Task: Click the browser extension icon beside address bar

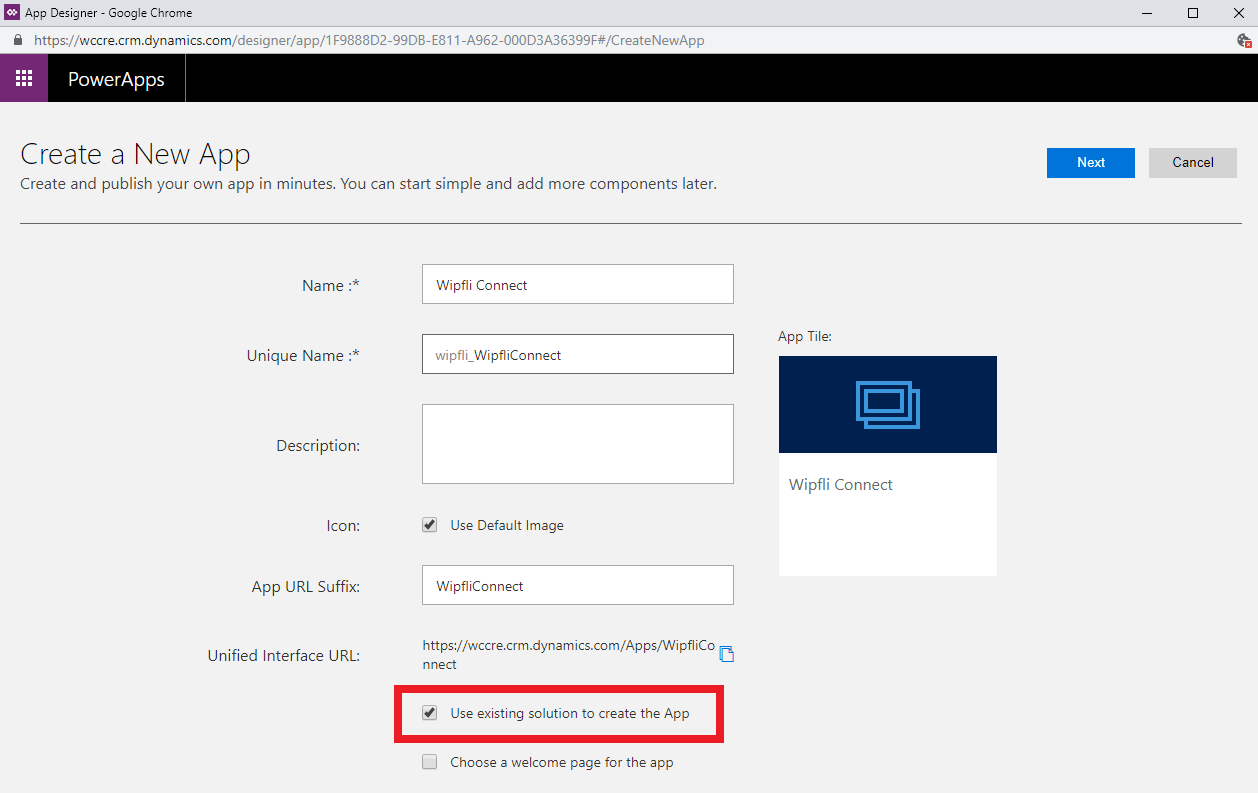Action: 1244,41
